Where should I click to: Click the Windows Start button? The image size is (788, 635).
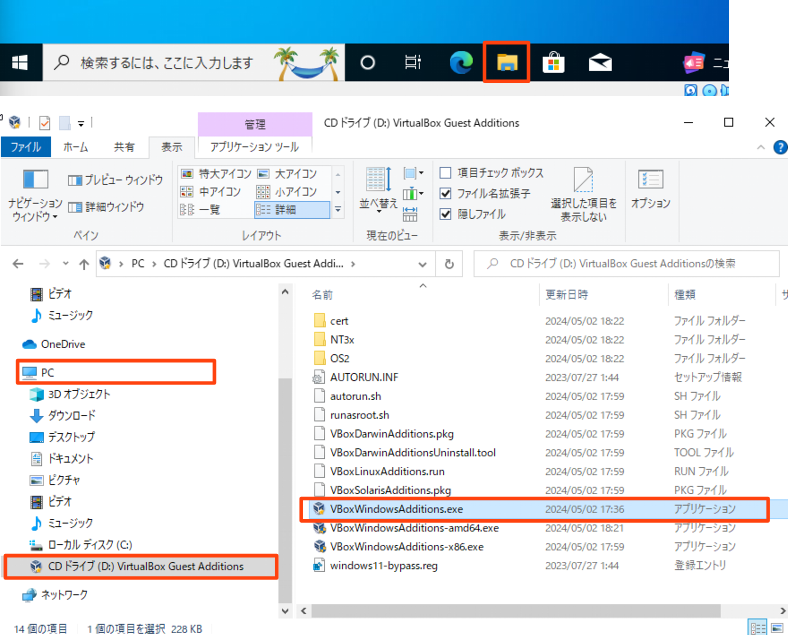point(20,63)
